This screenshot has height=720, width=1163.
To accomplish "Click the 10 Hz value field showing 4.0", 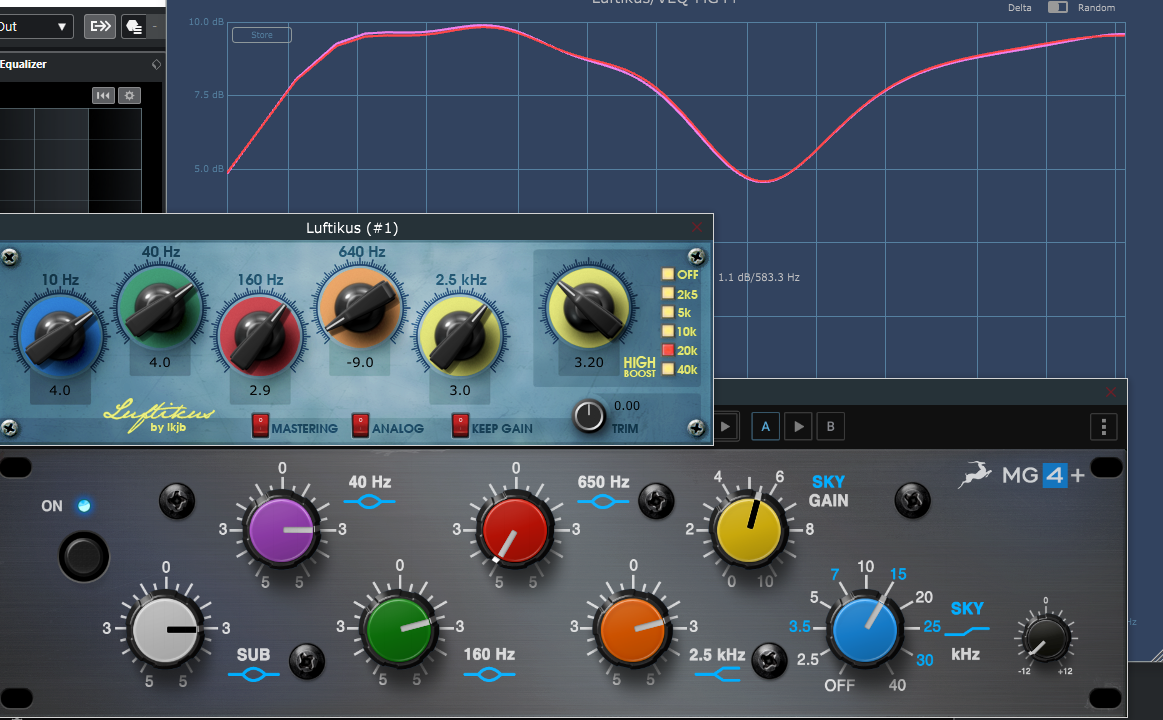I will pyautogui.click(x=60, y=390).
